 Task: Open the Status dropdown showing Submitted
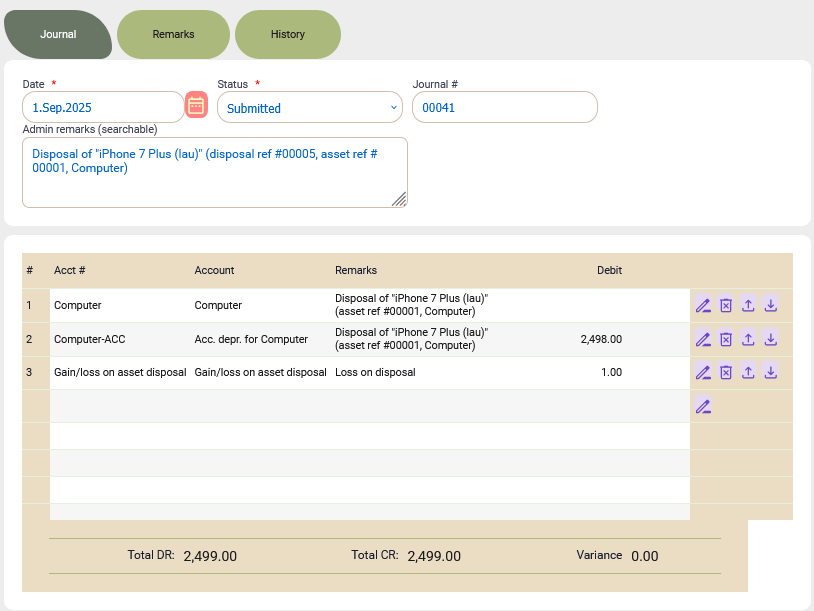click(309, 108)
